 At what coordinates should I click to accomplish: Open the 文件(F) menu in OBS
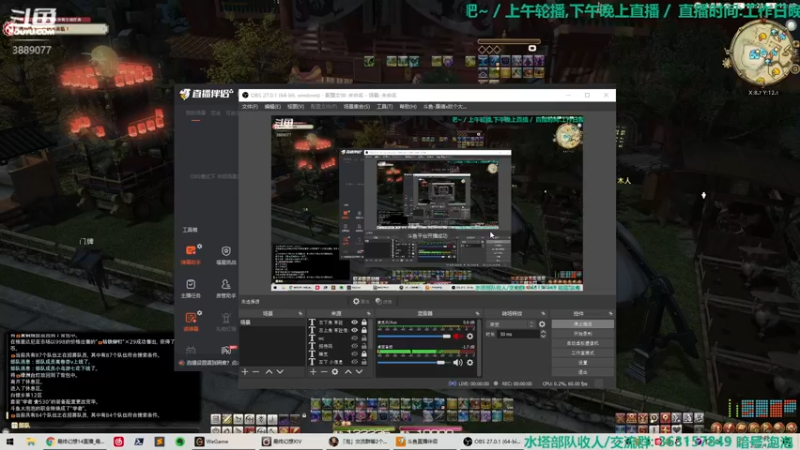click(x=249, y=107)
